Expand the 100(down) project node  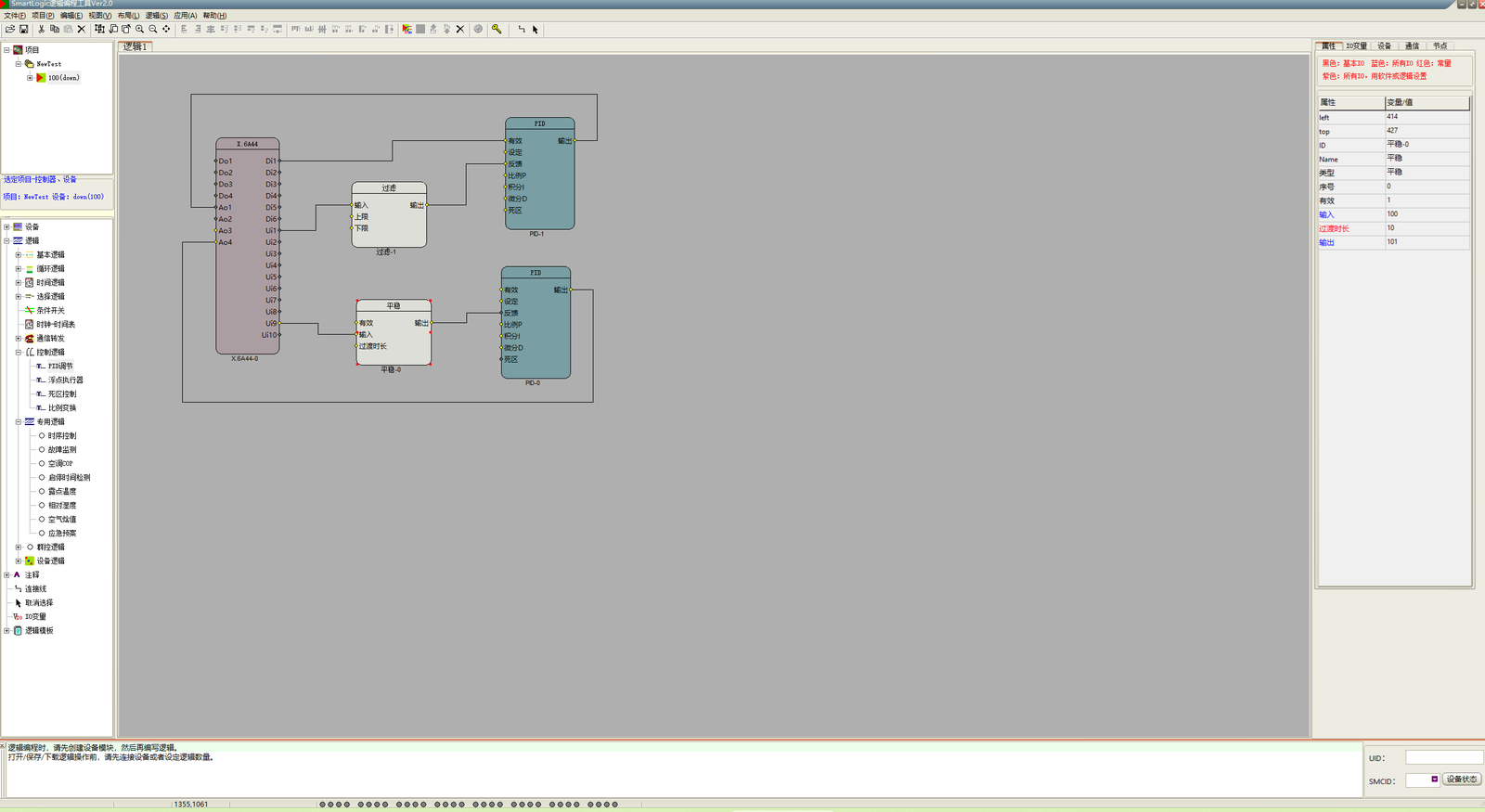(x=30, y=78)
